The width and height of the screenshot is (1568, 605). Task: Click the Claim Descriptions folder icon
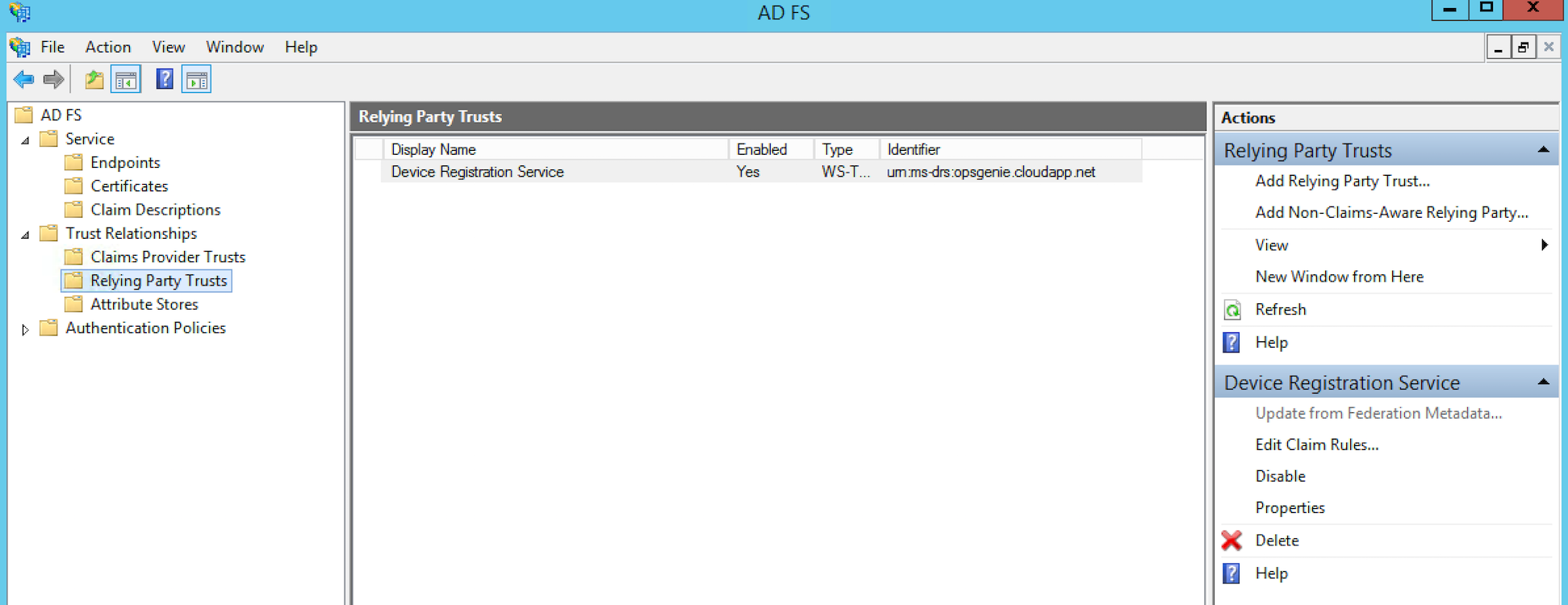pyautogui.click(x=73, y=210)
